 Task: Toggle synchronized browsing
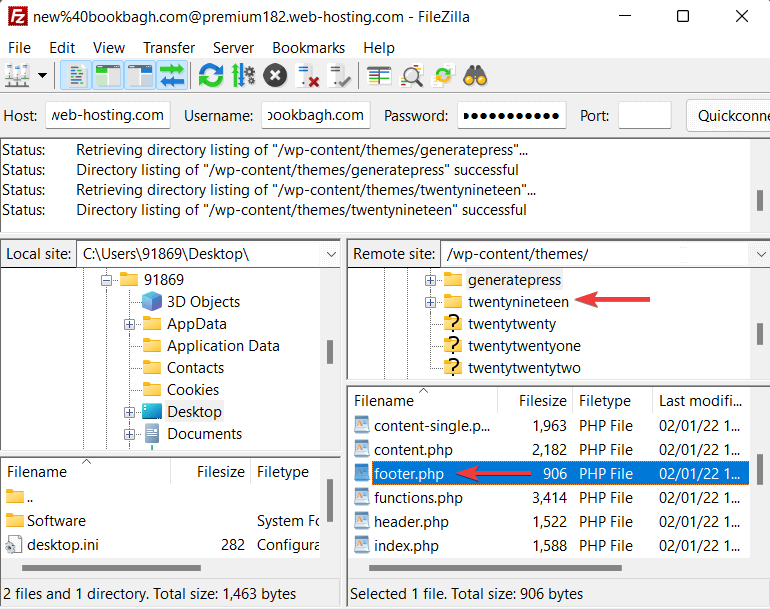coord(443,76)
